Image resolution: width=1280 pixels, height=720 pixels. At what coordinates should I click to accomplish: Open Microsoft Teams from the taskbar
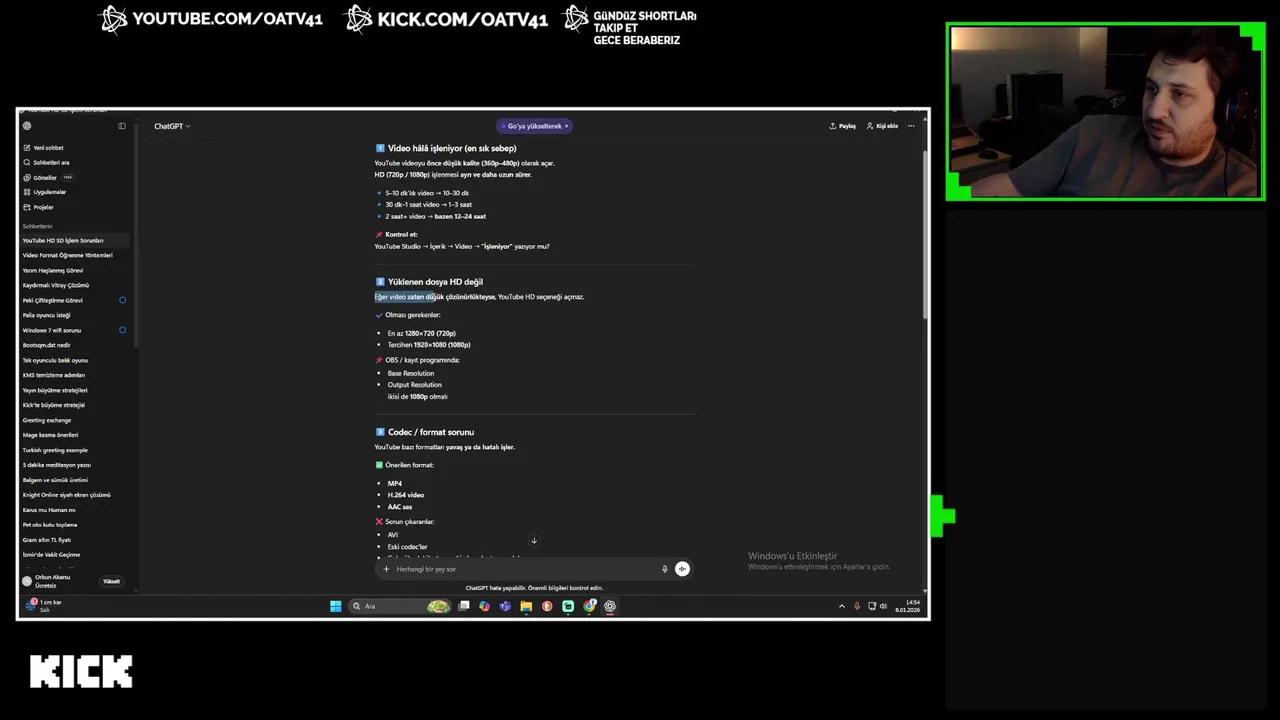point(505,606)
